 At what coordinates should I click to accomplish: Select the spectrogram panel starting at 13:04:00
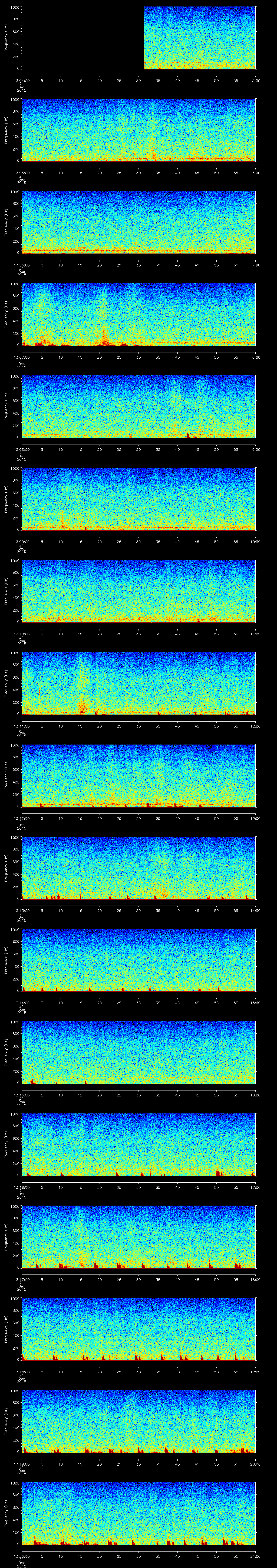pyautogui.click(x=139, y=38)
